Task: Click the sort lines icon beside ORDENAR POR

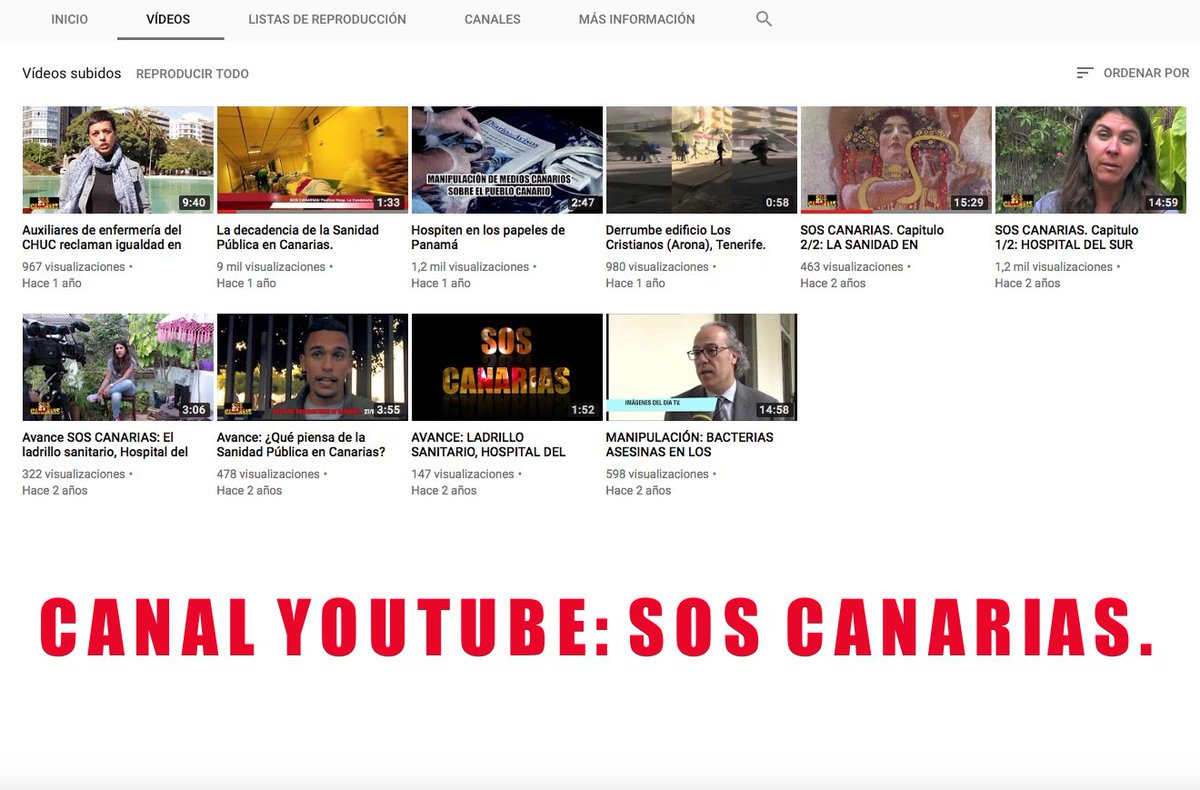Action: [x=1085, y=73]
